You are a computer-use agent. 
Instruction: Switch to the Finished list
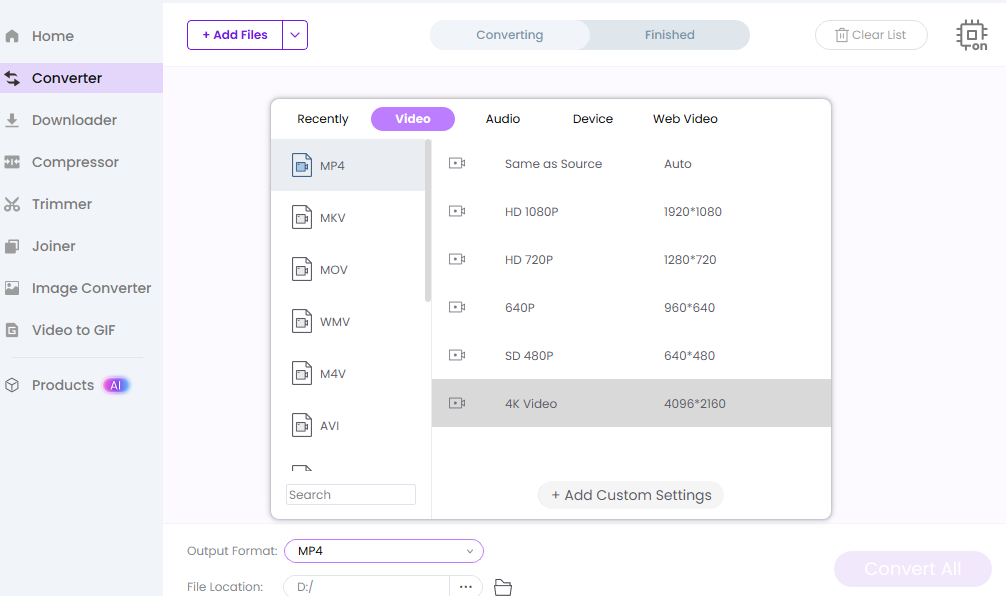(x=669, y=35)
